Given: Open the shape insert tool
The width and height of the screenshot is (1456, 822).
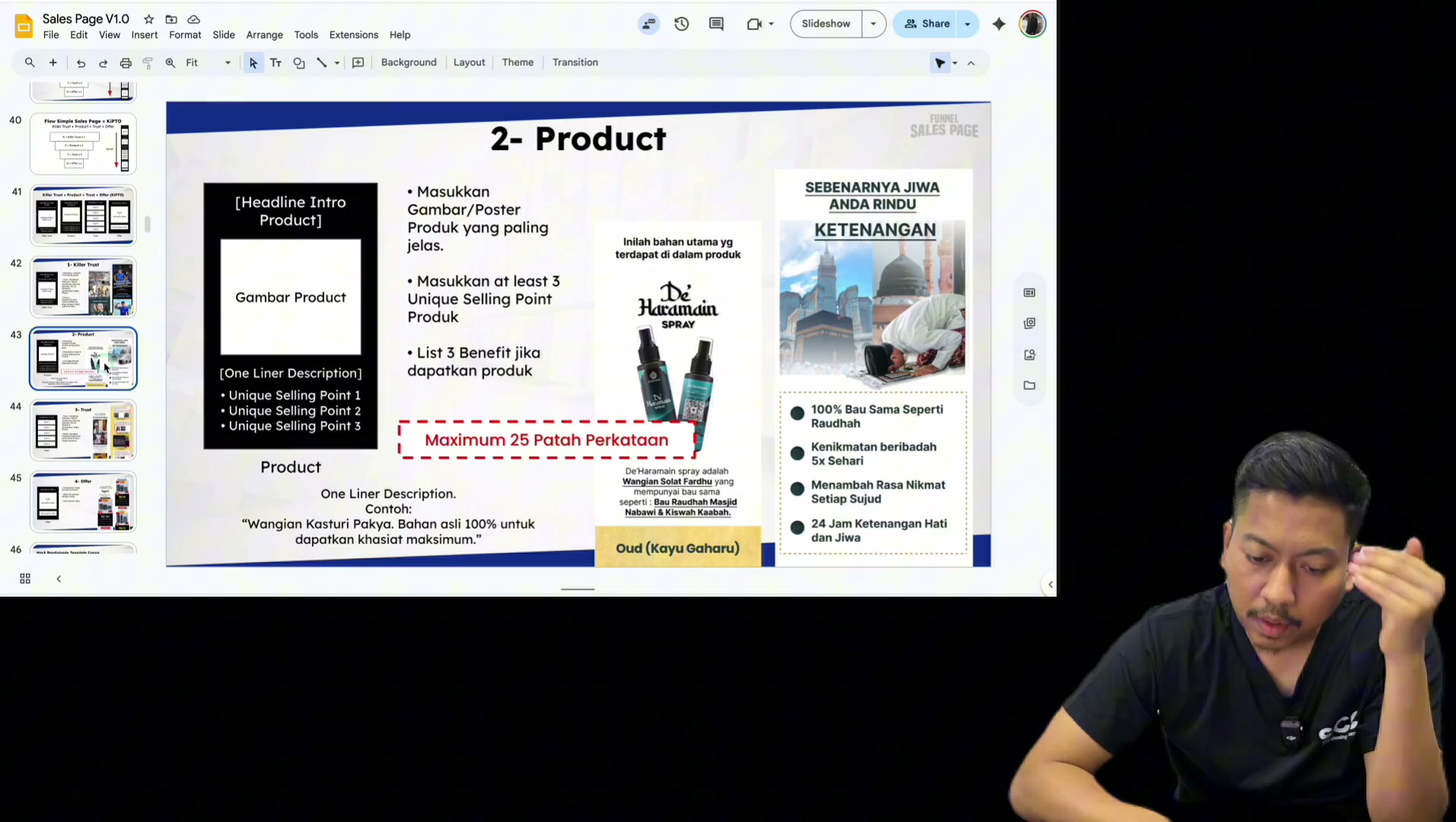Looking at the screenshot, I should (x=299, y=63).
